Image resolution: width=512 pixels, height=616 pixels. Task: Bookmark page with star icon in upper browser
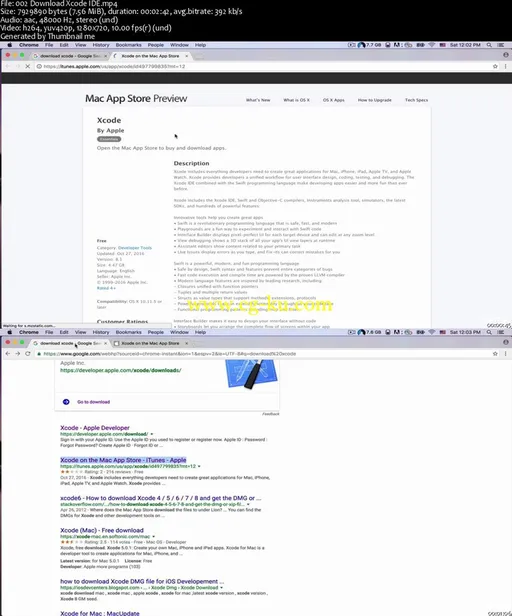coord(495,66)
